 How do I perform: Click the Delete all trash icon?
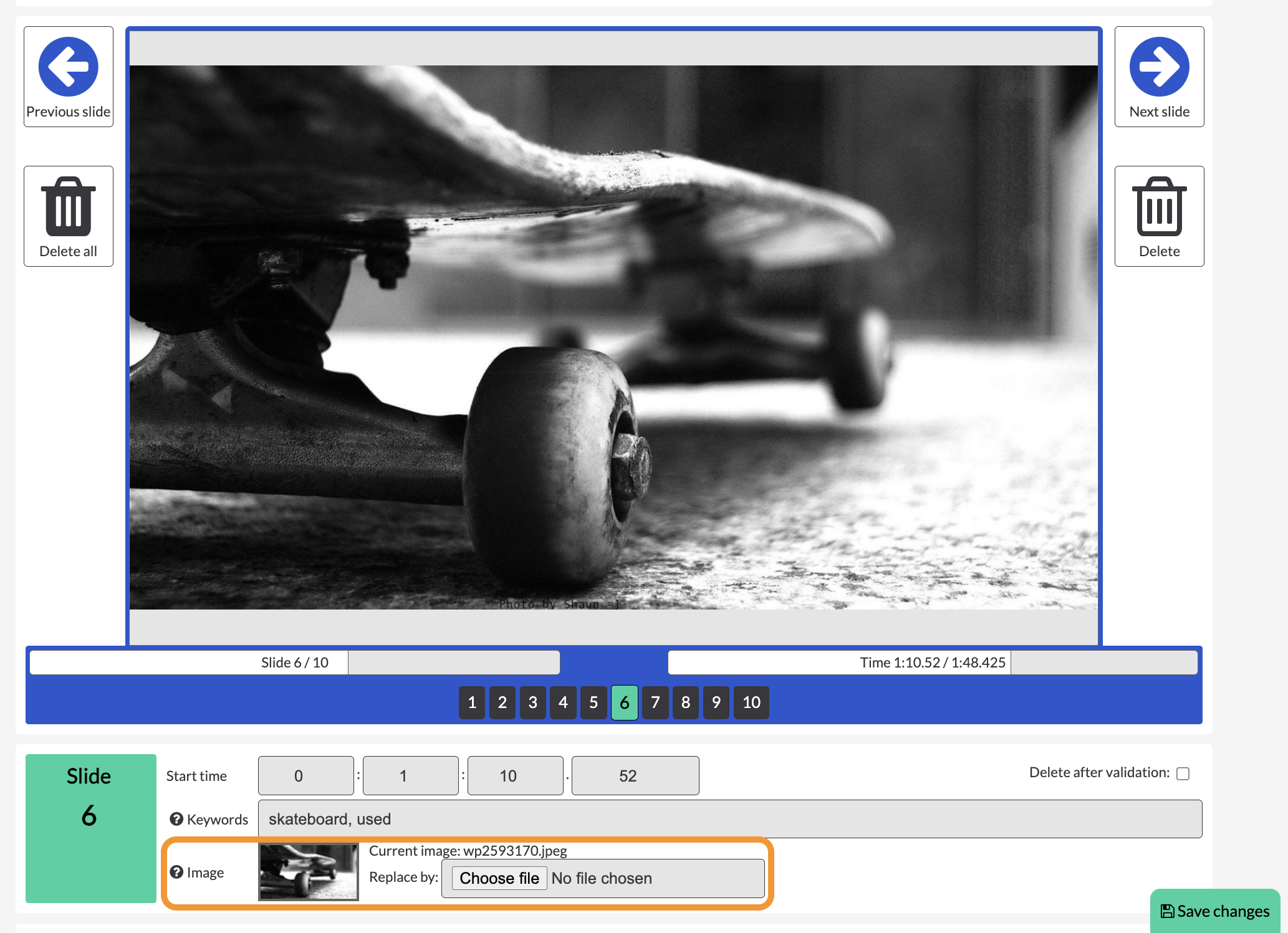point(69,207)
